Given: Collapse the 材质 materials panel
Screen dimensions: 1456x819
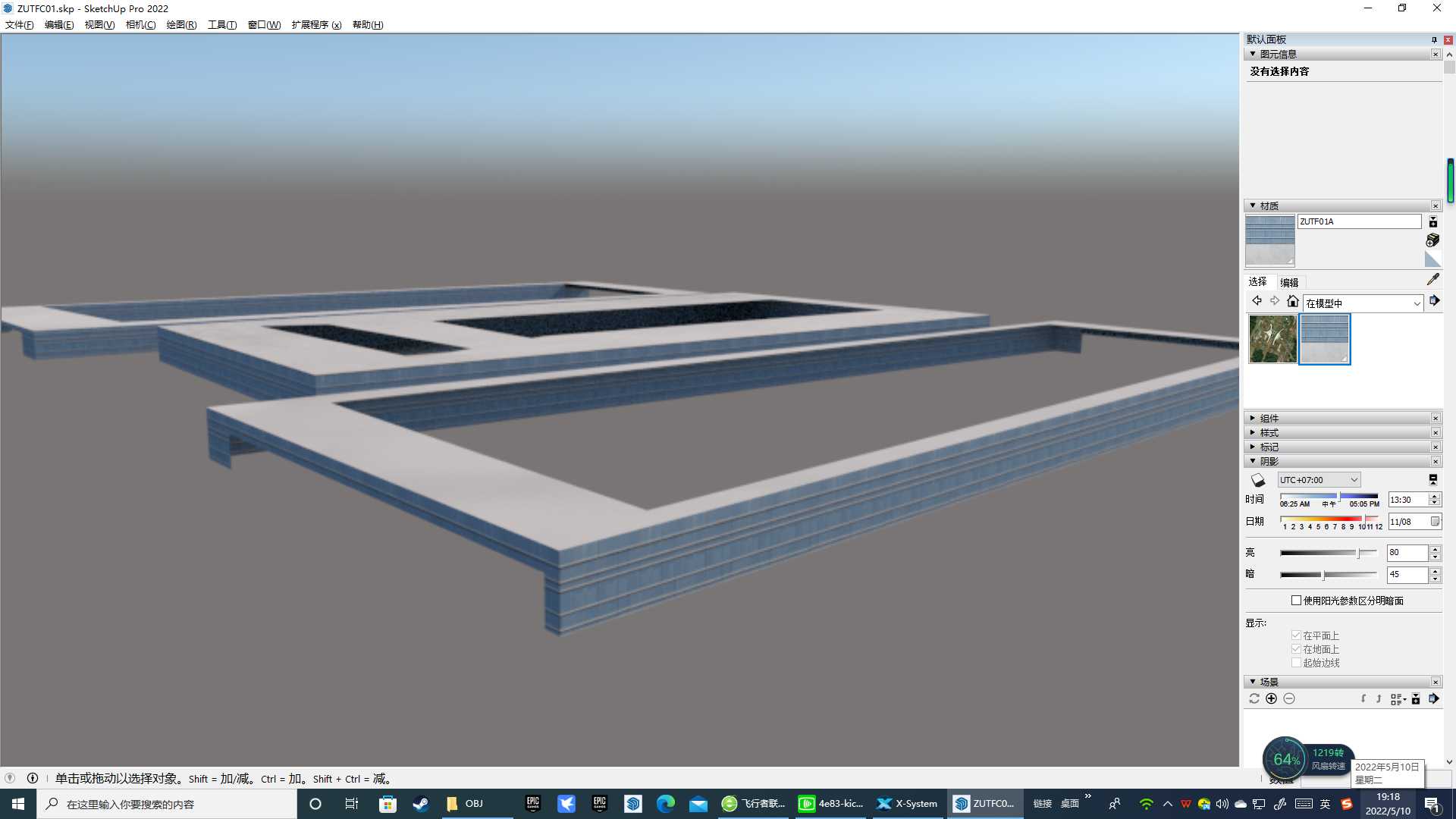Looking at the screenshot, I should coord(1253,206).
